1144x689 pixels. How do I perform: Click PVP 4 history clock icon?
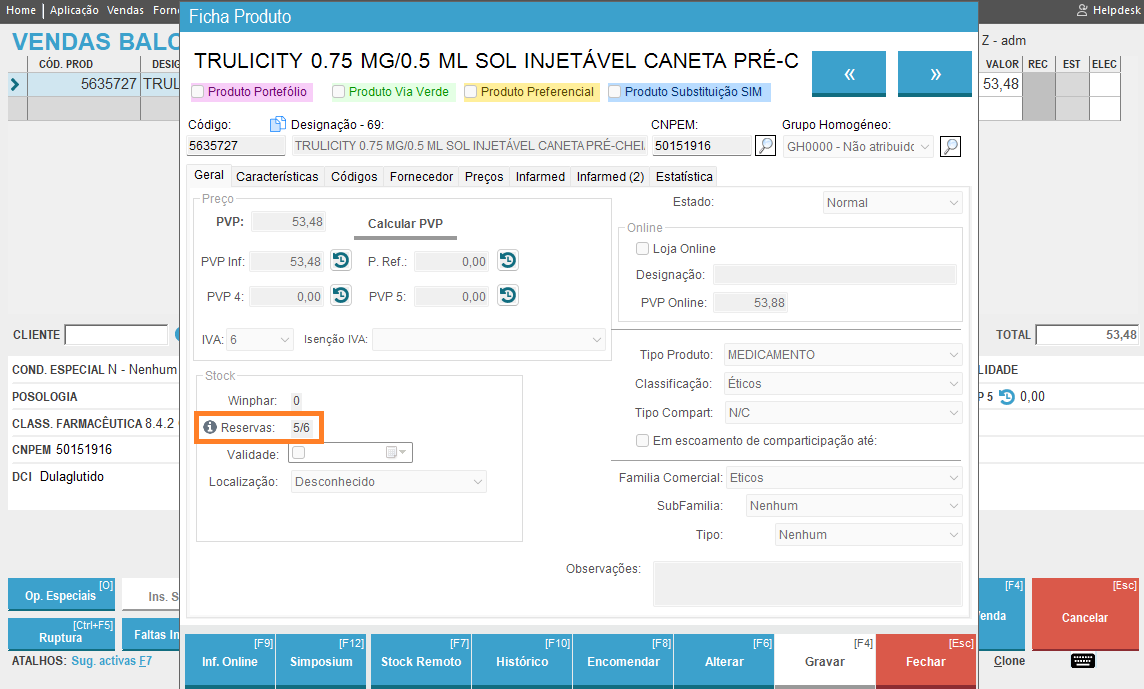(x=341, y=295)
